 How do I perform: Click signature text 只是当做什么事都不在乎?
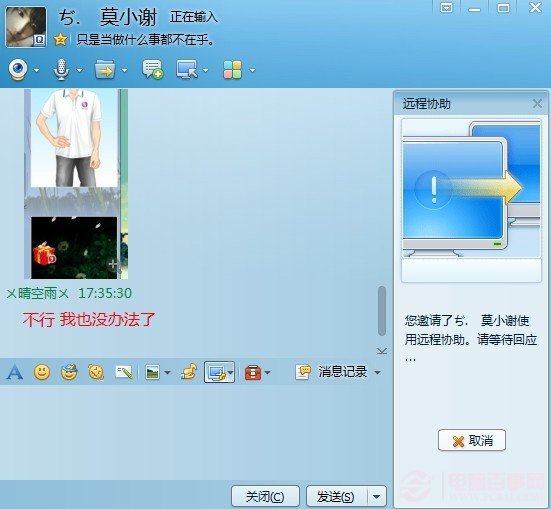pos(145,40)
